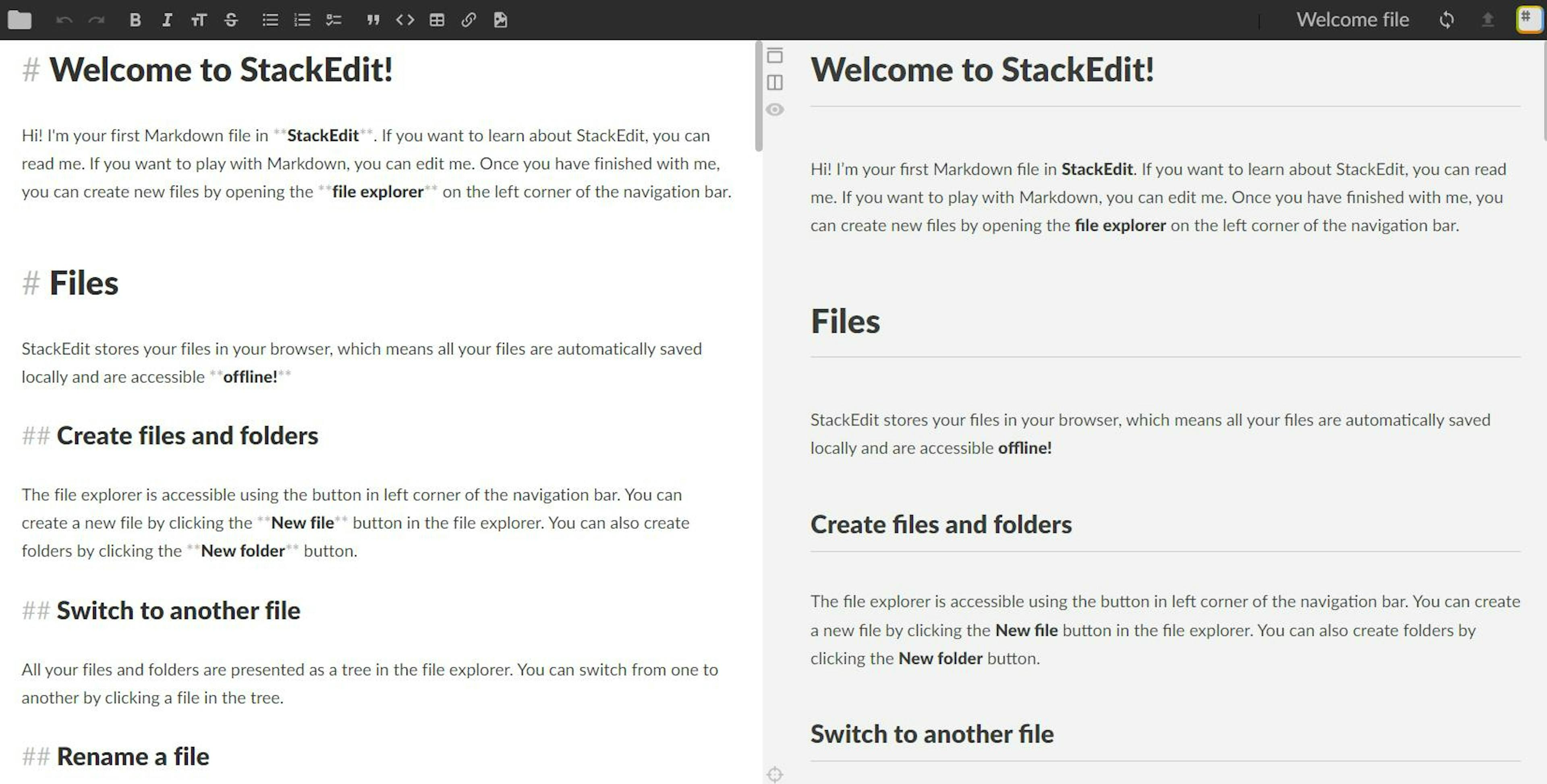The image size is (1547, 784).
Task: Click "Create files and folders" in editor
Action: point(187,436)
